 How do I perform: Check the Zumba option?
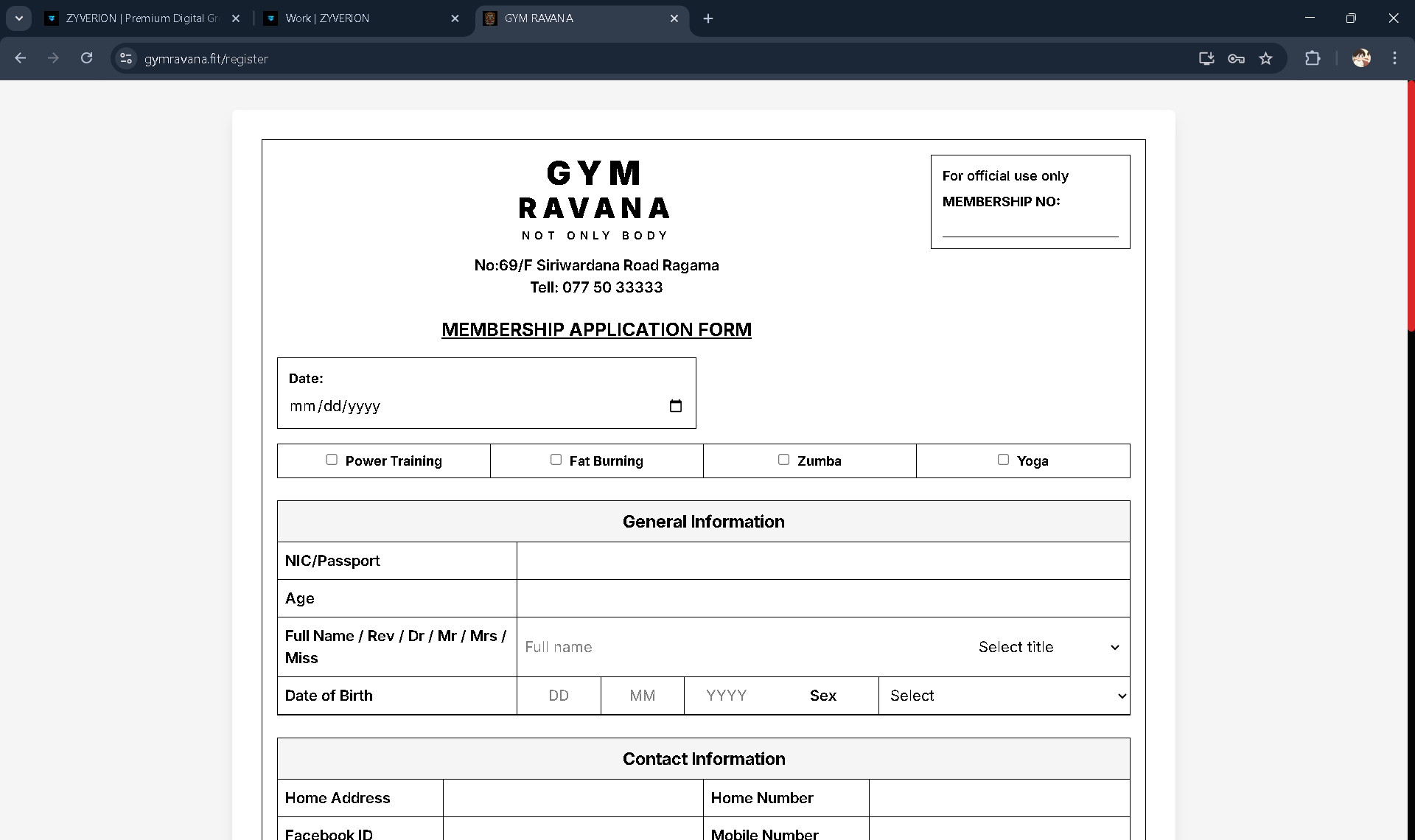point(783,459)
